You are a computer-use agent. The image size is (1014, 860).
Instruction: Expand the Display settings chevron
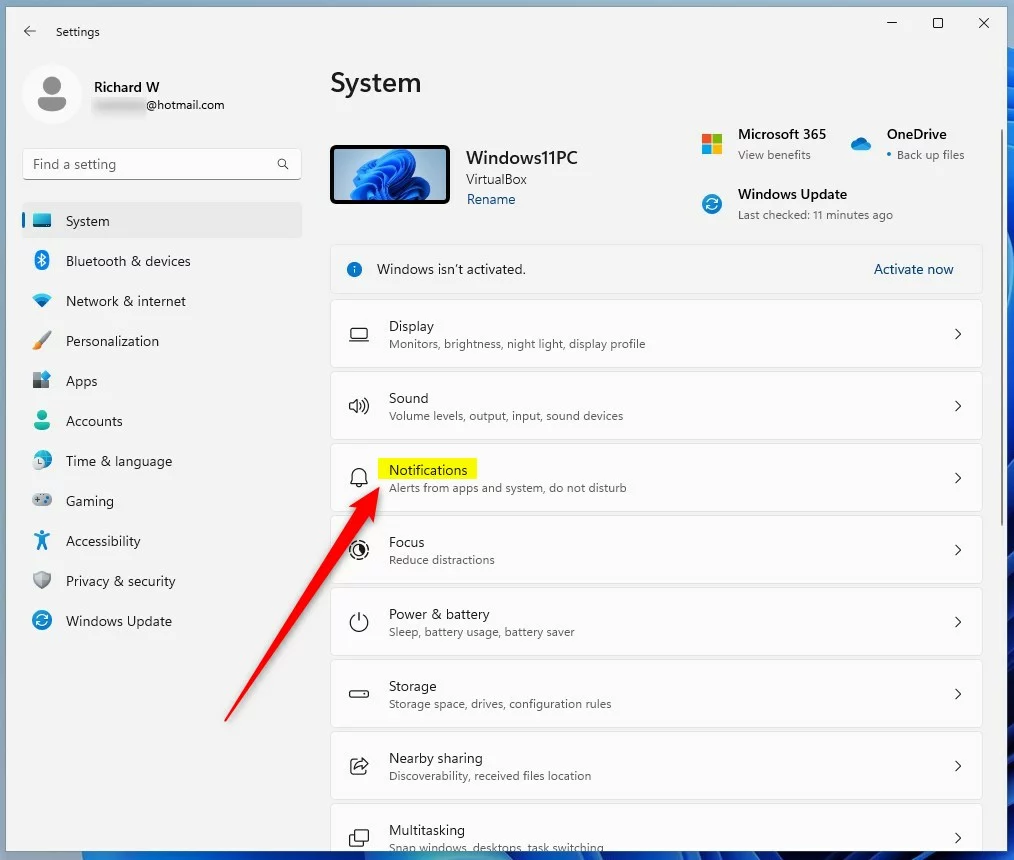(x=957, y=334)
